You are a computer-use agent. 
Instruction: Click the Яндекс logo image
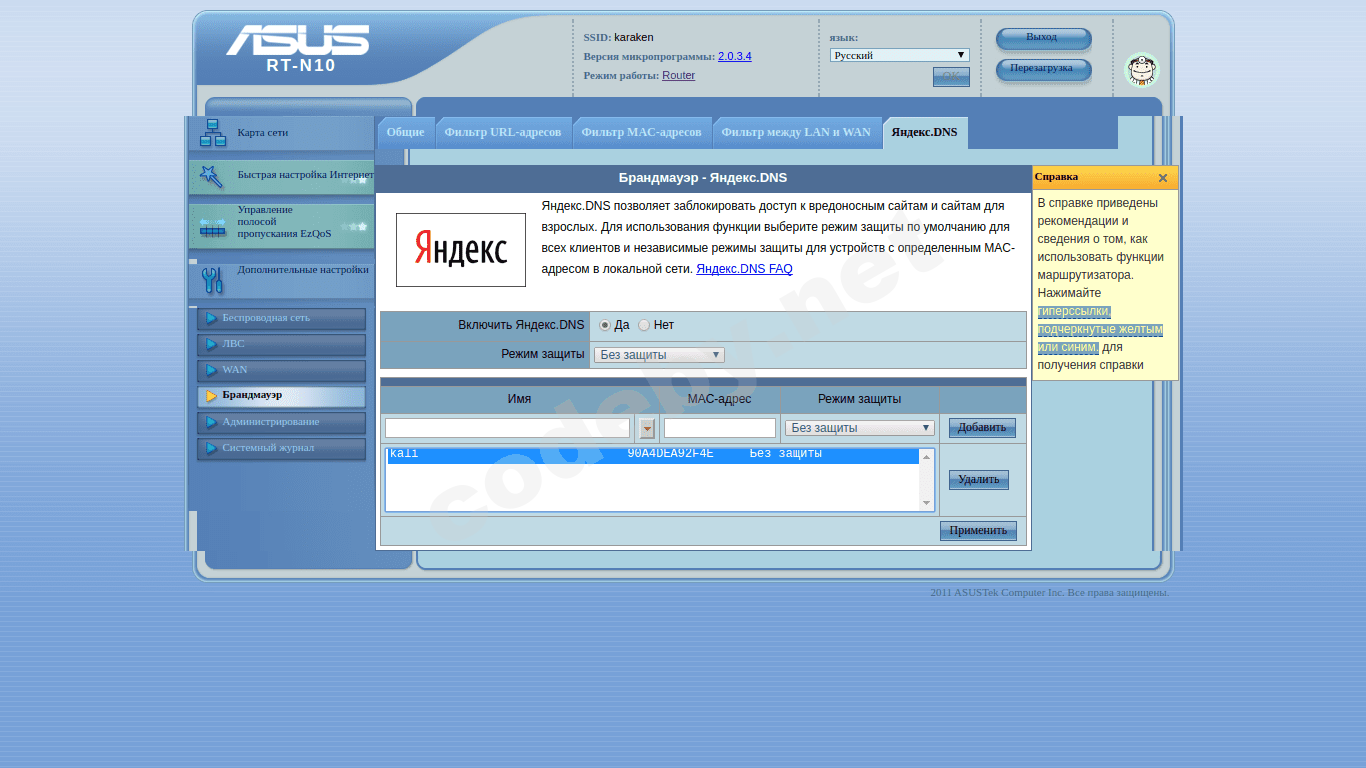pos(461,250)
